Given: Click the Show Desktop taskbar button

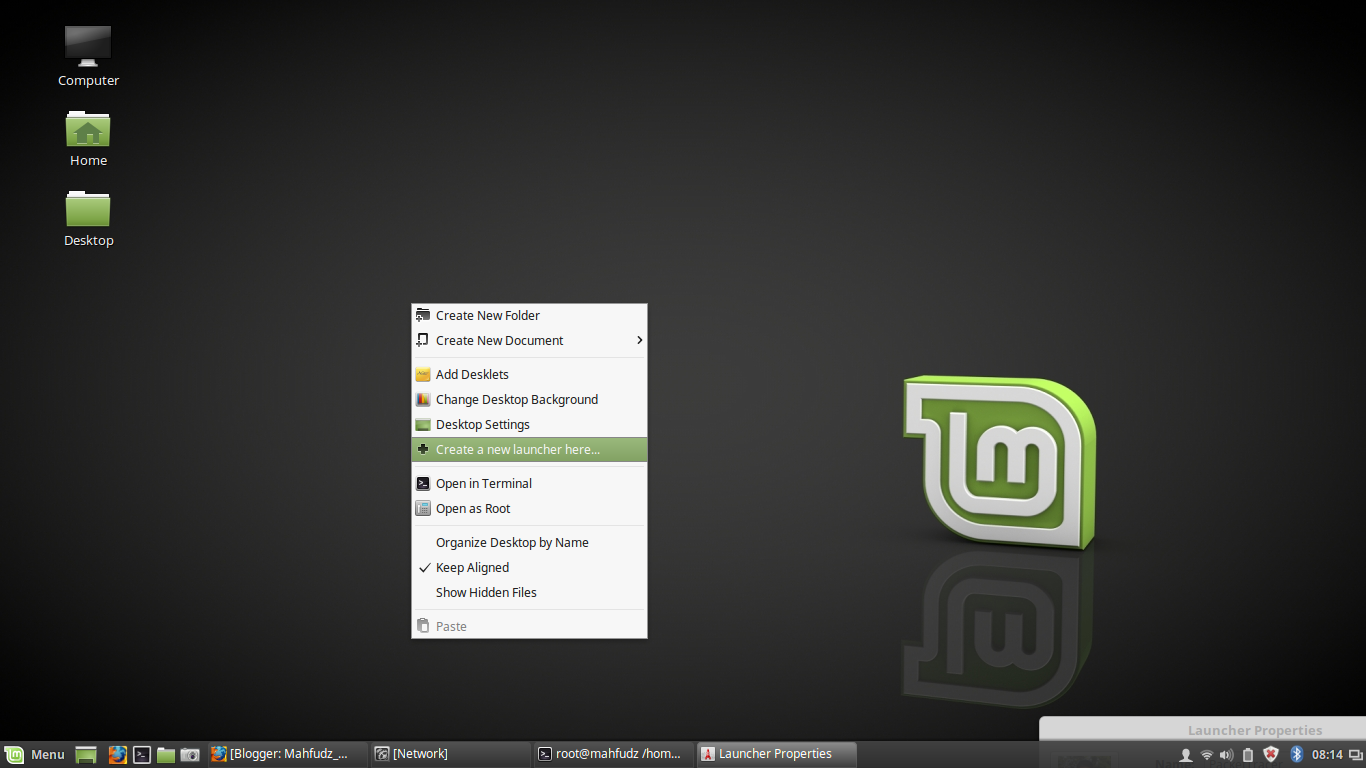Looking at the screenshot, I should [85, 754].
